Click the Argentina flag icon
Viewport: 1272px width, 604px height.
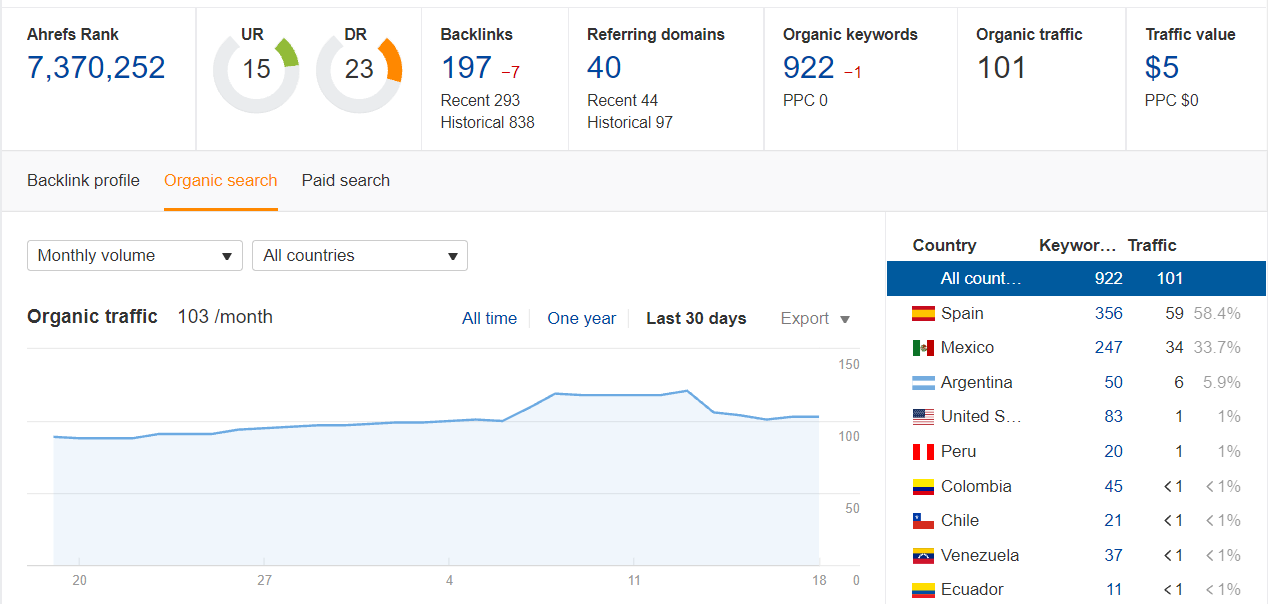coord(923,383)
